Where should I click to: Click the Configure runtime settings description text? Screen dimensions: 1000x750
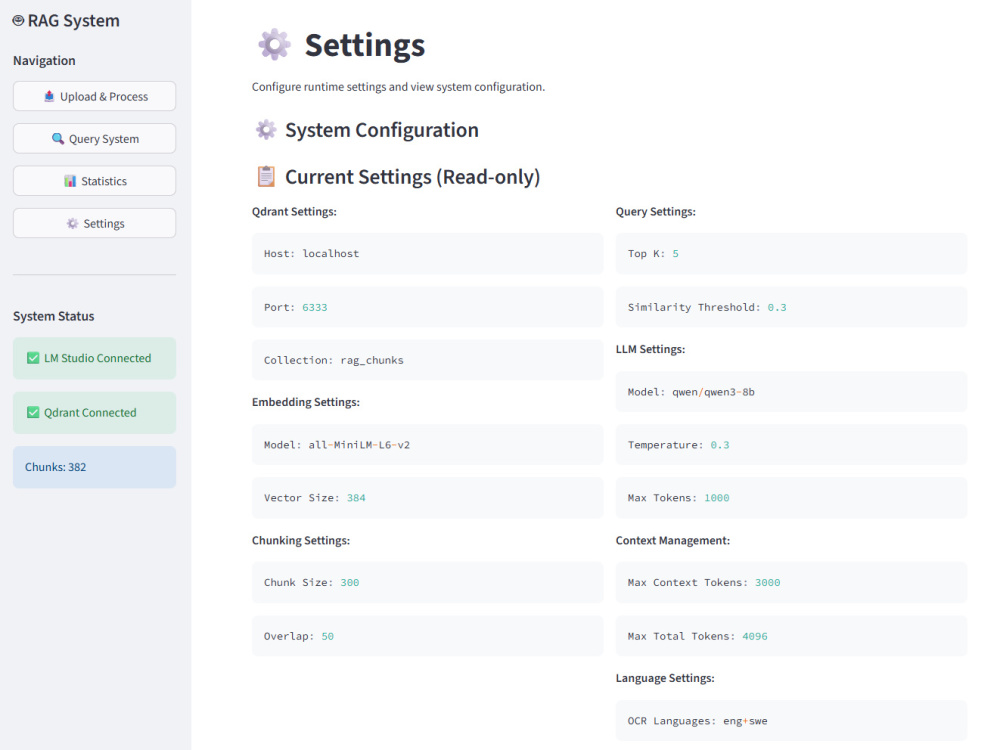click(x=399, y=87)
